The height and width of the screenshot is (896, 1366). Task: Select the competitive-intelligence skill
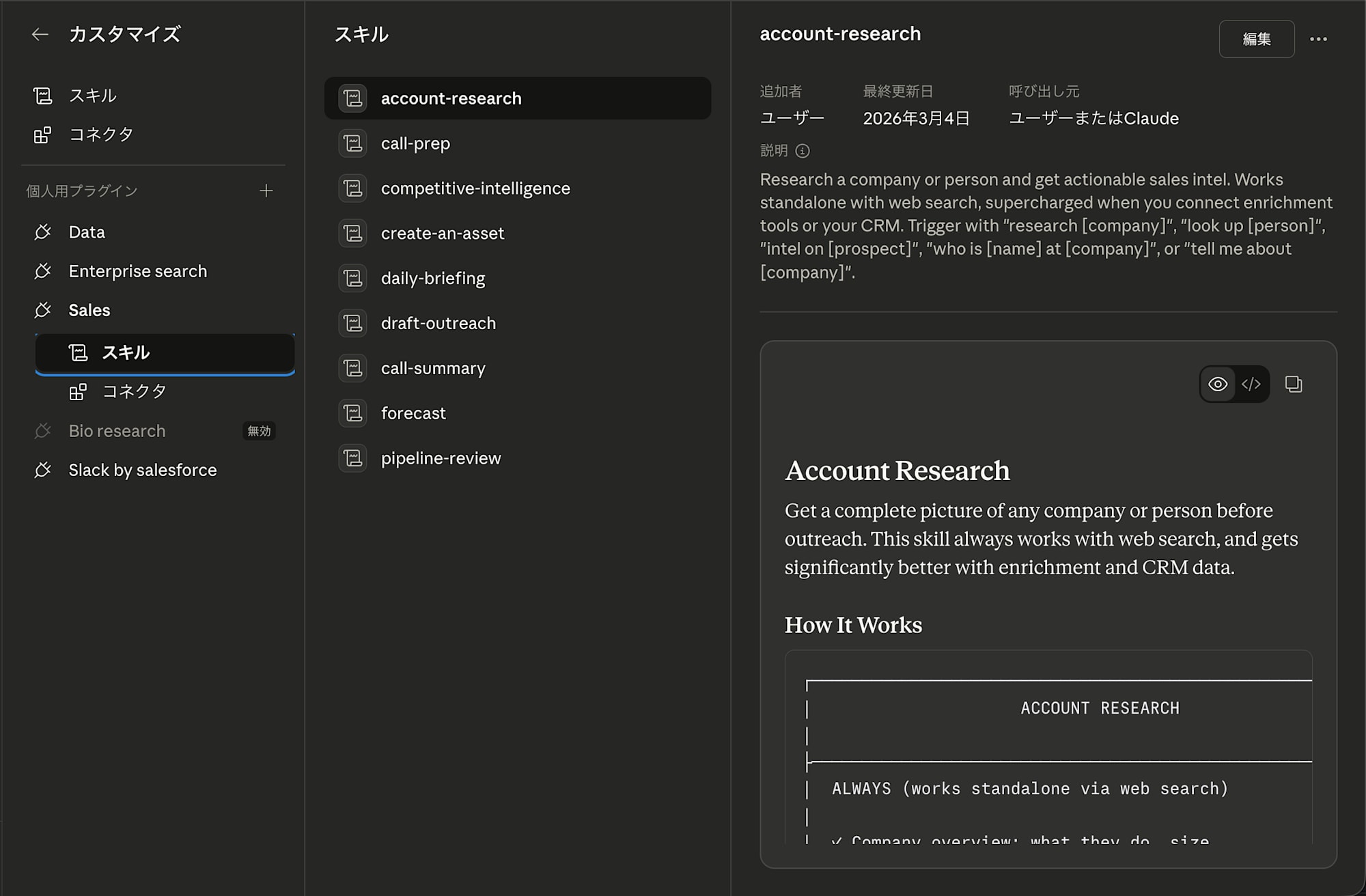pos(475,188)
